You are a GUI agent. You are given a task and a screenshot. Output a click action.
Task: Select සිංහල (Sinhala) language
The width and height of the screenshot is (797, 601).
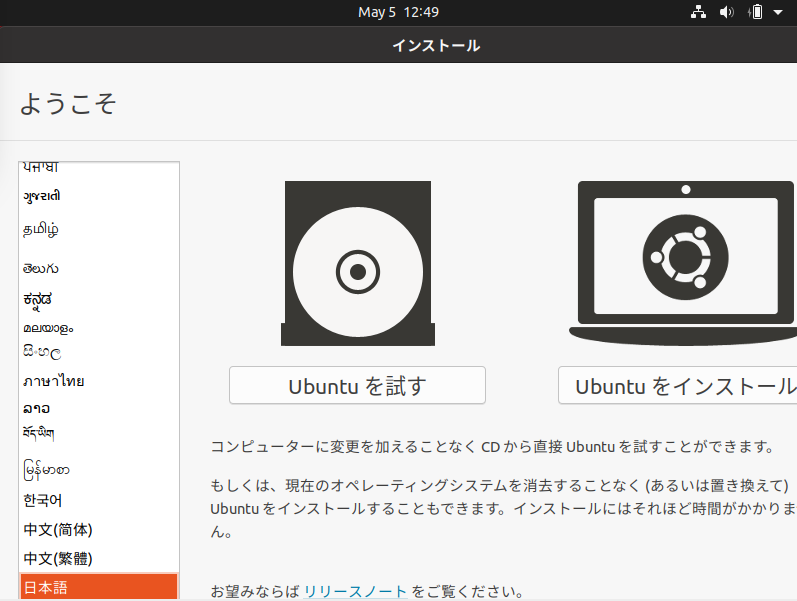[x=99, y=352]
